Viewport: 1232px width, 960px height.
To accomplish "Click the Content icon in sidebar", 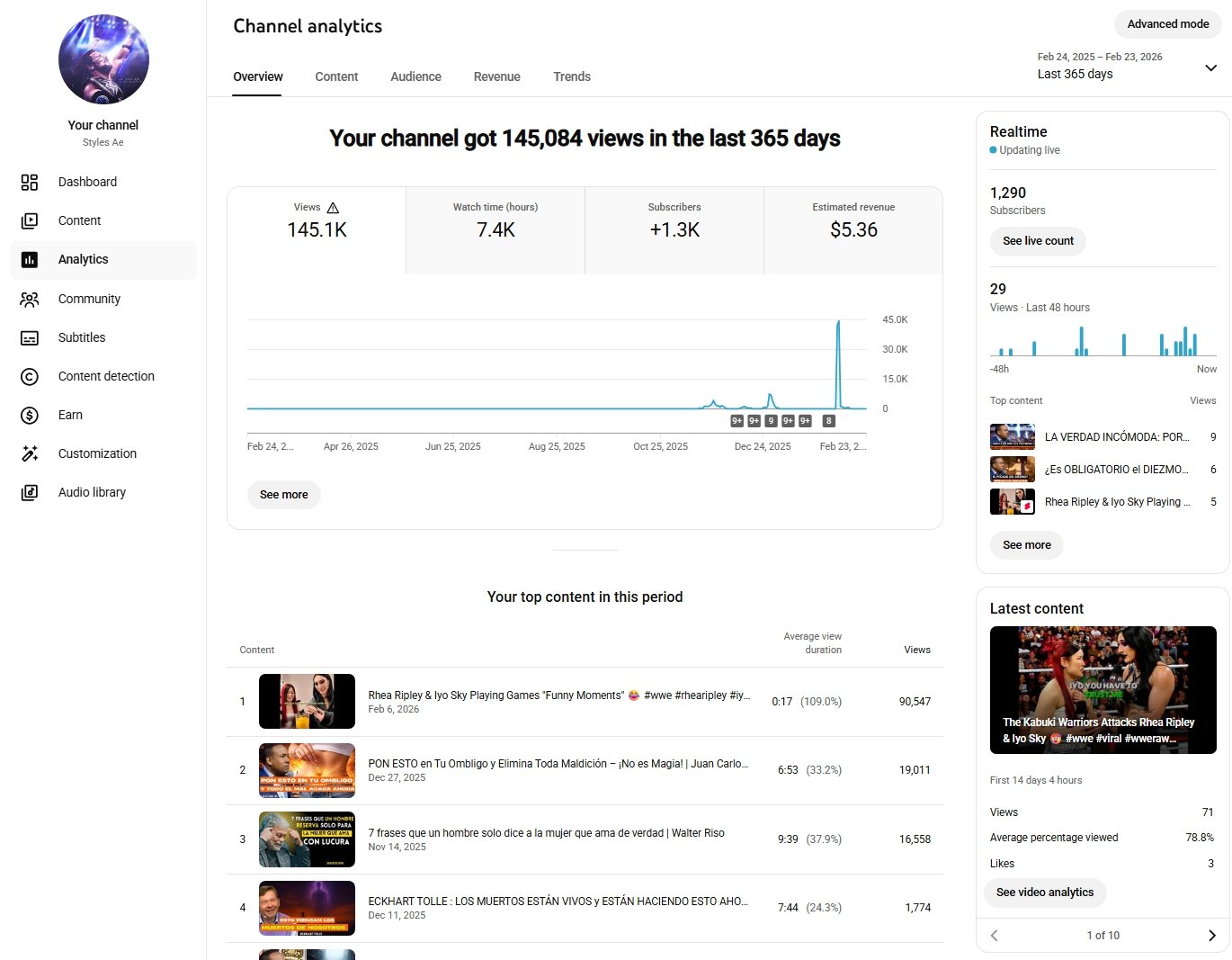I will pos(30,221).
